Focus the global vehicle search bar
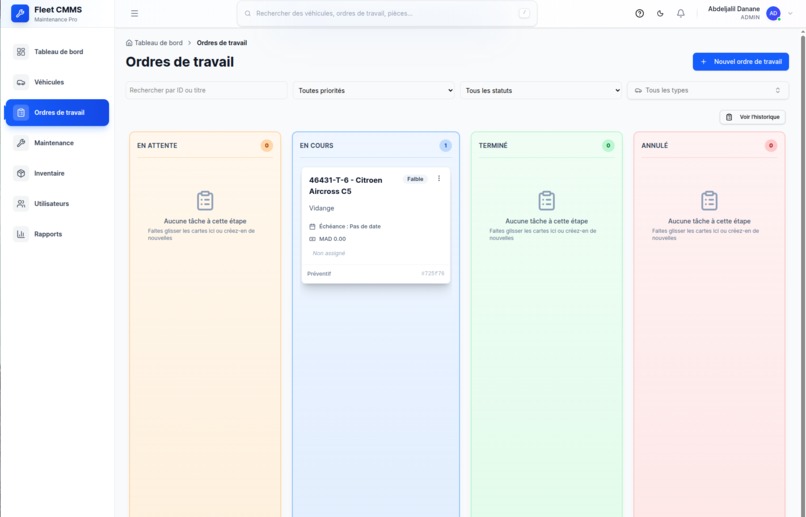The height and width of the screenshot is (517, 806). tap(387, 13)
